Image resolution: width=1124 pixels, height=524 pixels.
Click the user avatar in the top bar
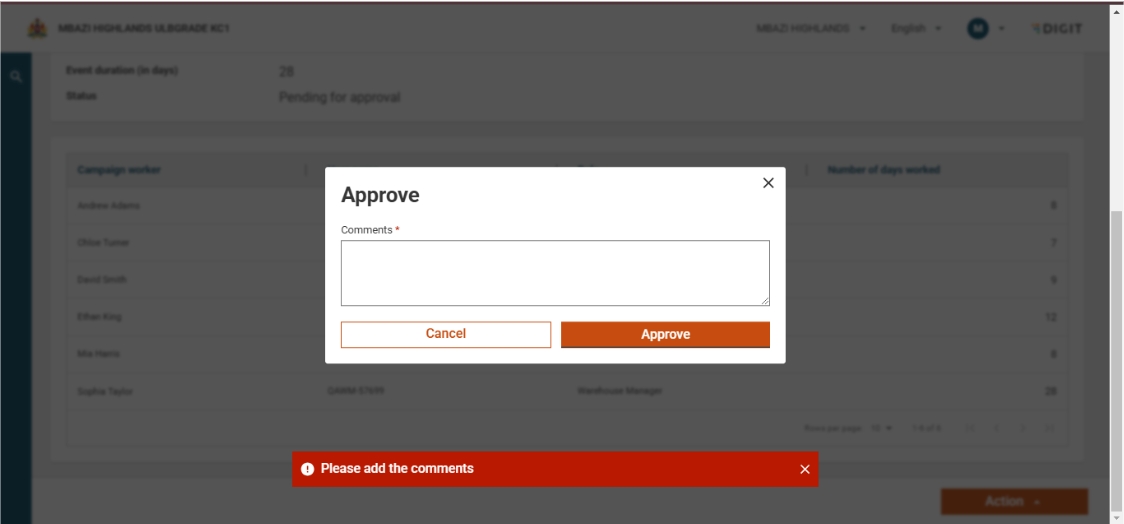(x=977, y=26)
